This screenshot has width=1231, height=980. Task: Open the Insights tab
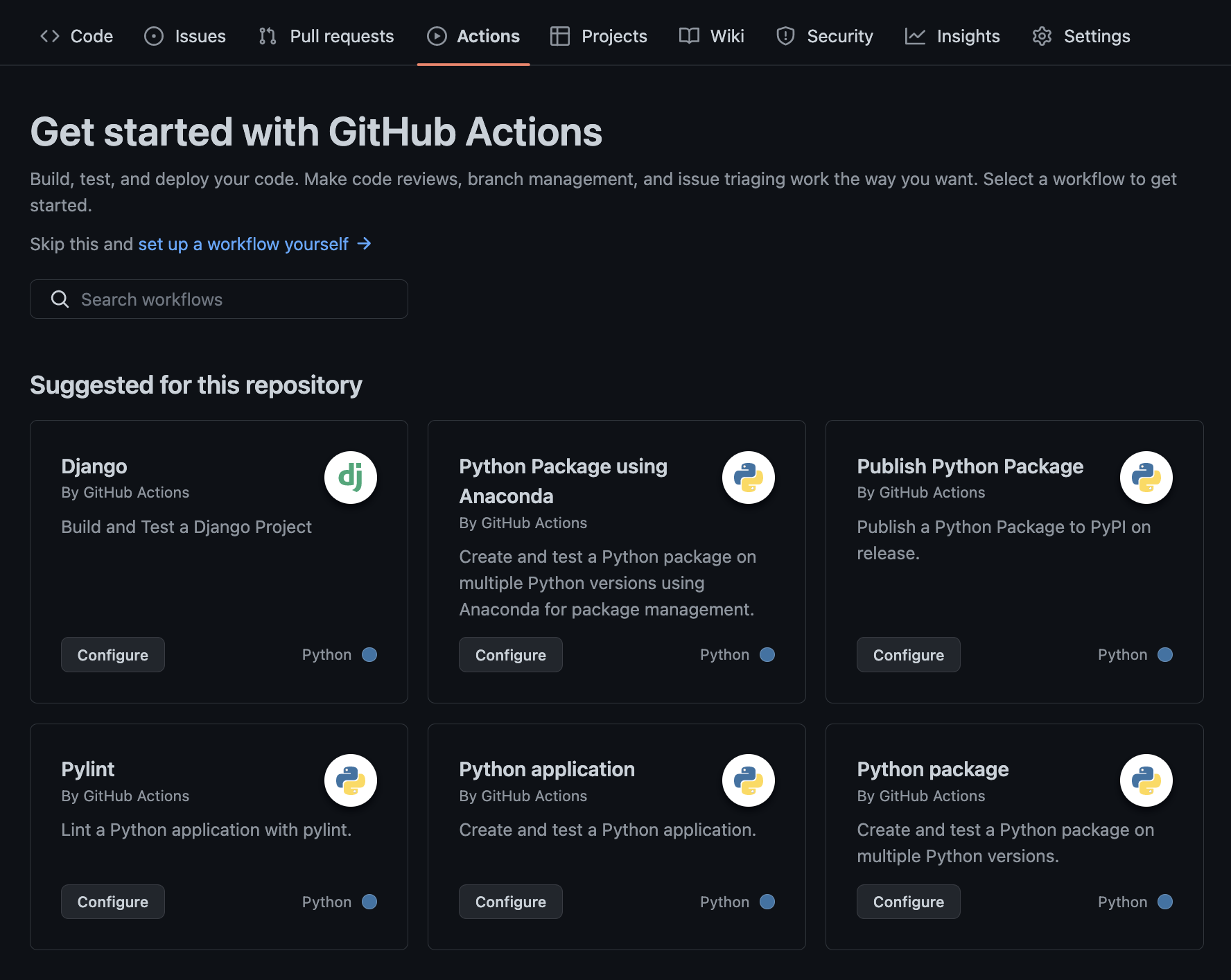(952, 36)
